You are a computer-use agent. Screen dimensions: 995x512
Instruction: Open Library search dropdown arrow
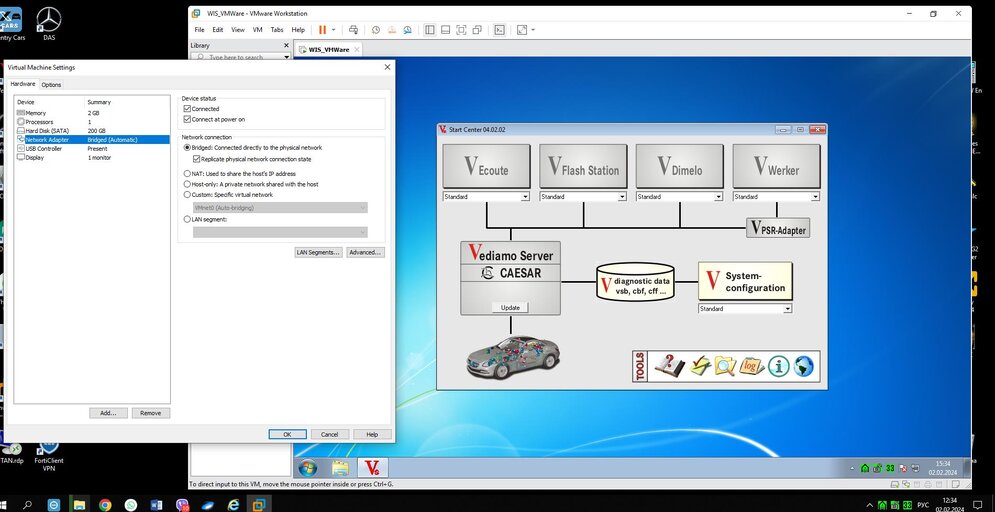click(x=286, y=57)
